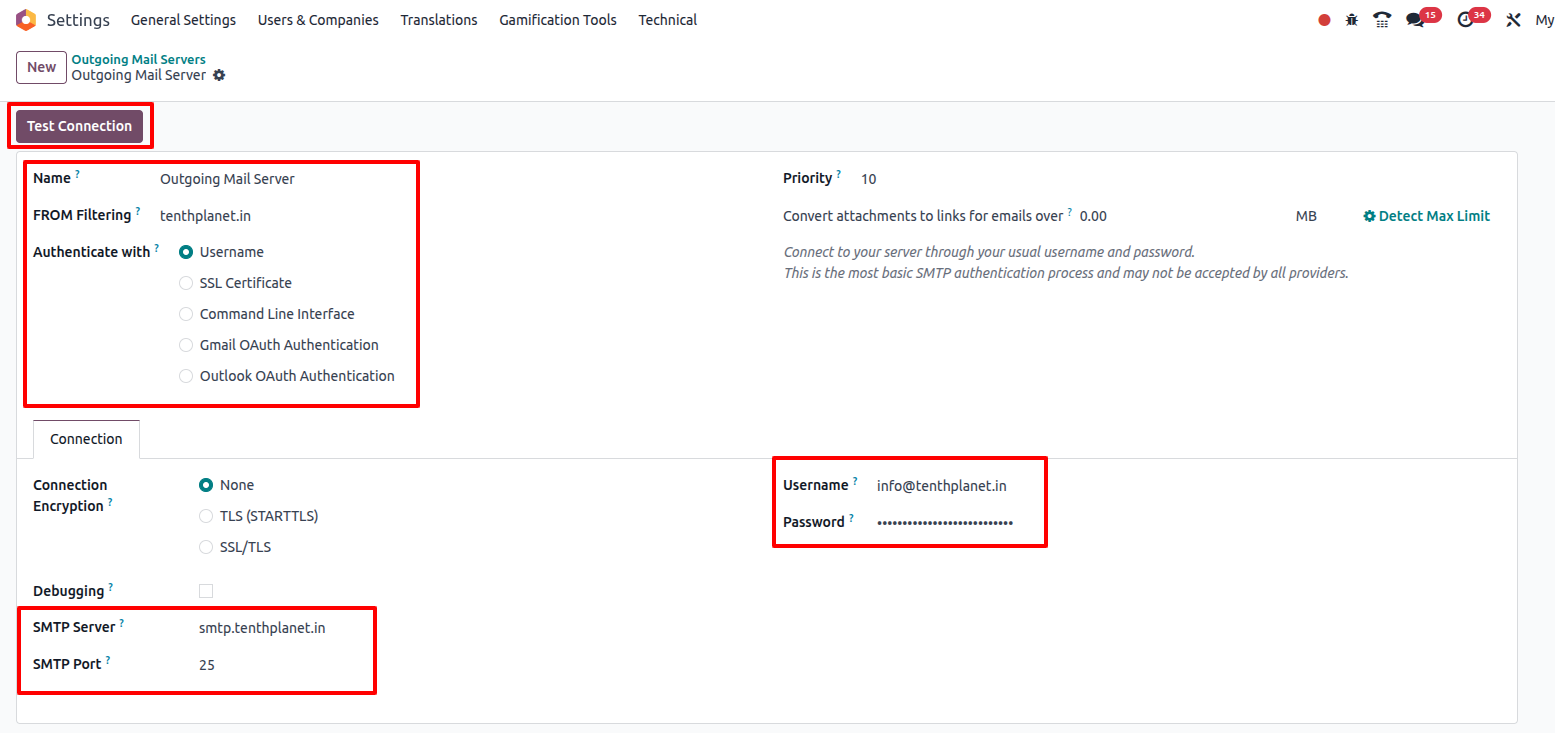1555x733 pixels.
Task: Open the General Settings menu
Action: point(184,20)
